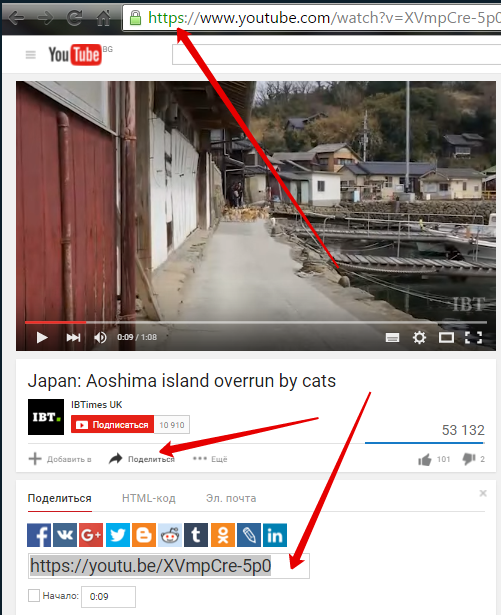The image size is (501, 615).
Task: Toggle theater mode view
Action: click(446, 337)
